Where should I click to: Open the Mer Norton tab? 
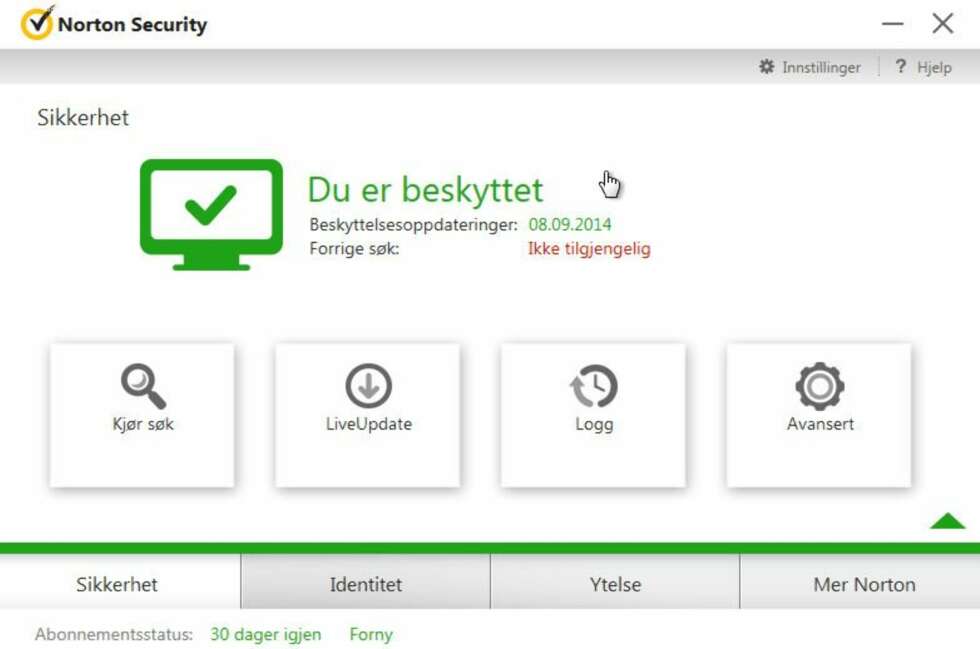point(860,581)
